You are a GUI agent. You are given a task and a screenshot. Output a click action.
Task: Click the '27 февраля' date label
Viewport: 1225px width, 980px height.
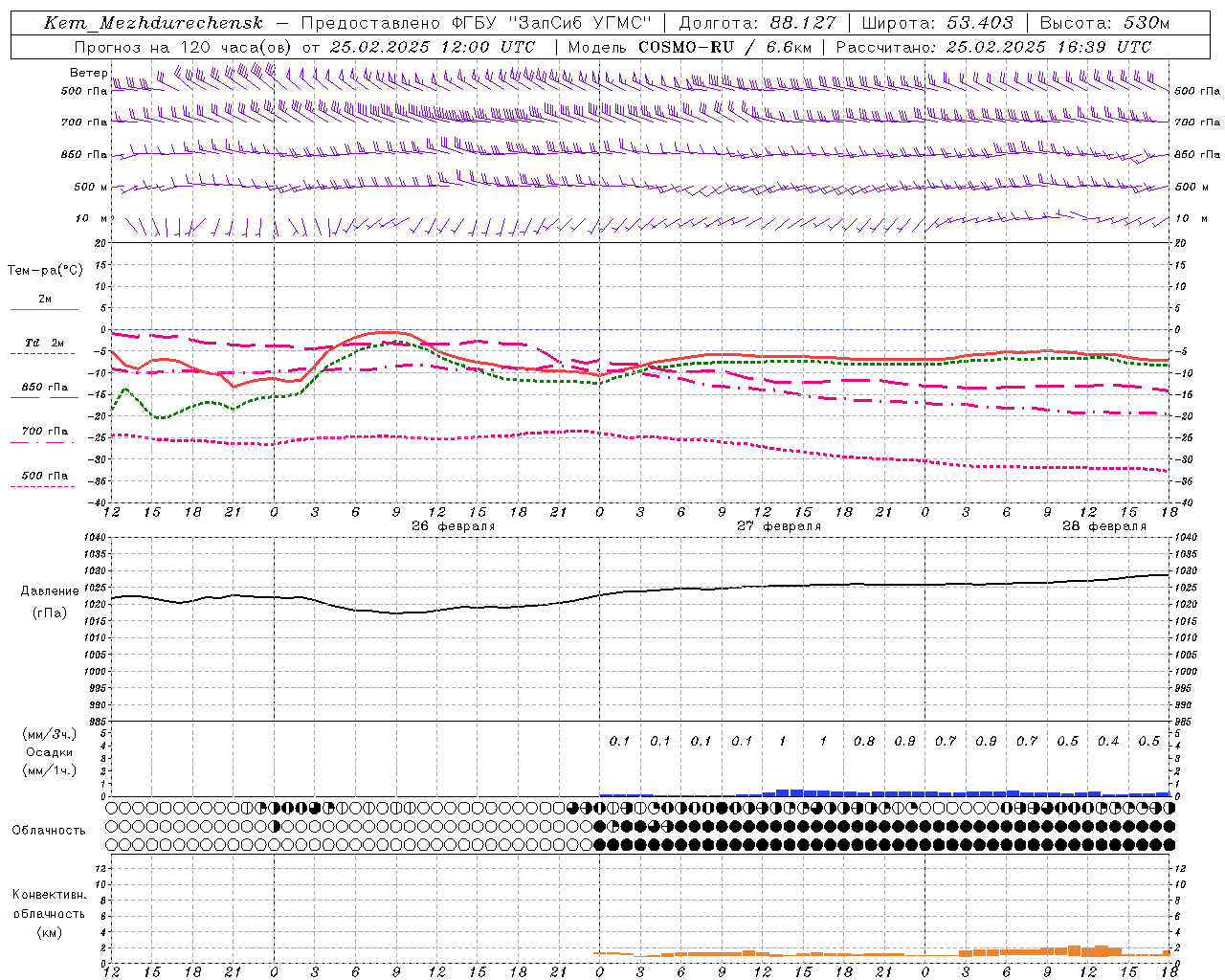coord(779,526)
